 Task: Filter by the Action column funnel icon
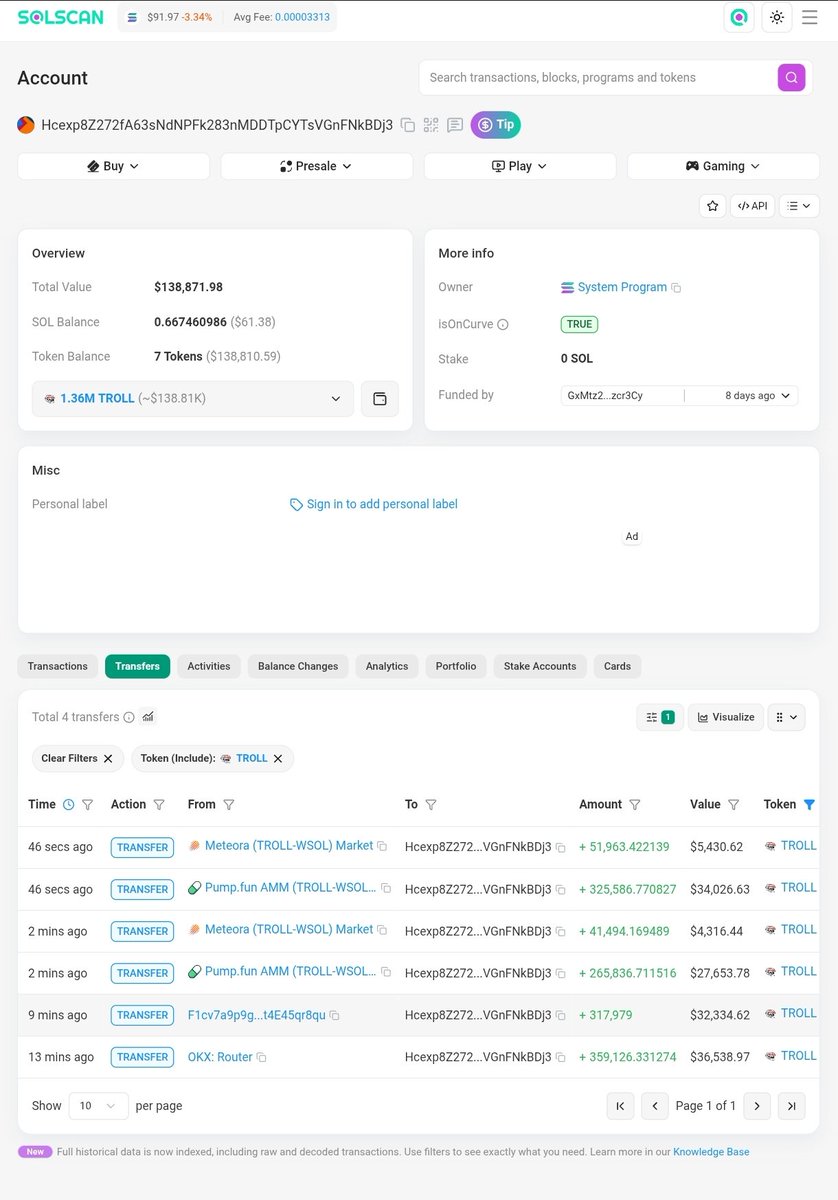pos(159,804)
